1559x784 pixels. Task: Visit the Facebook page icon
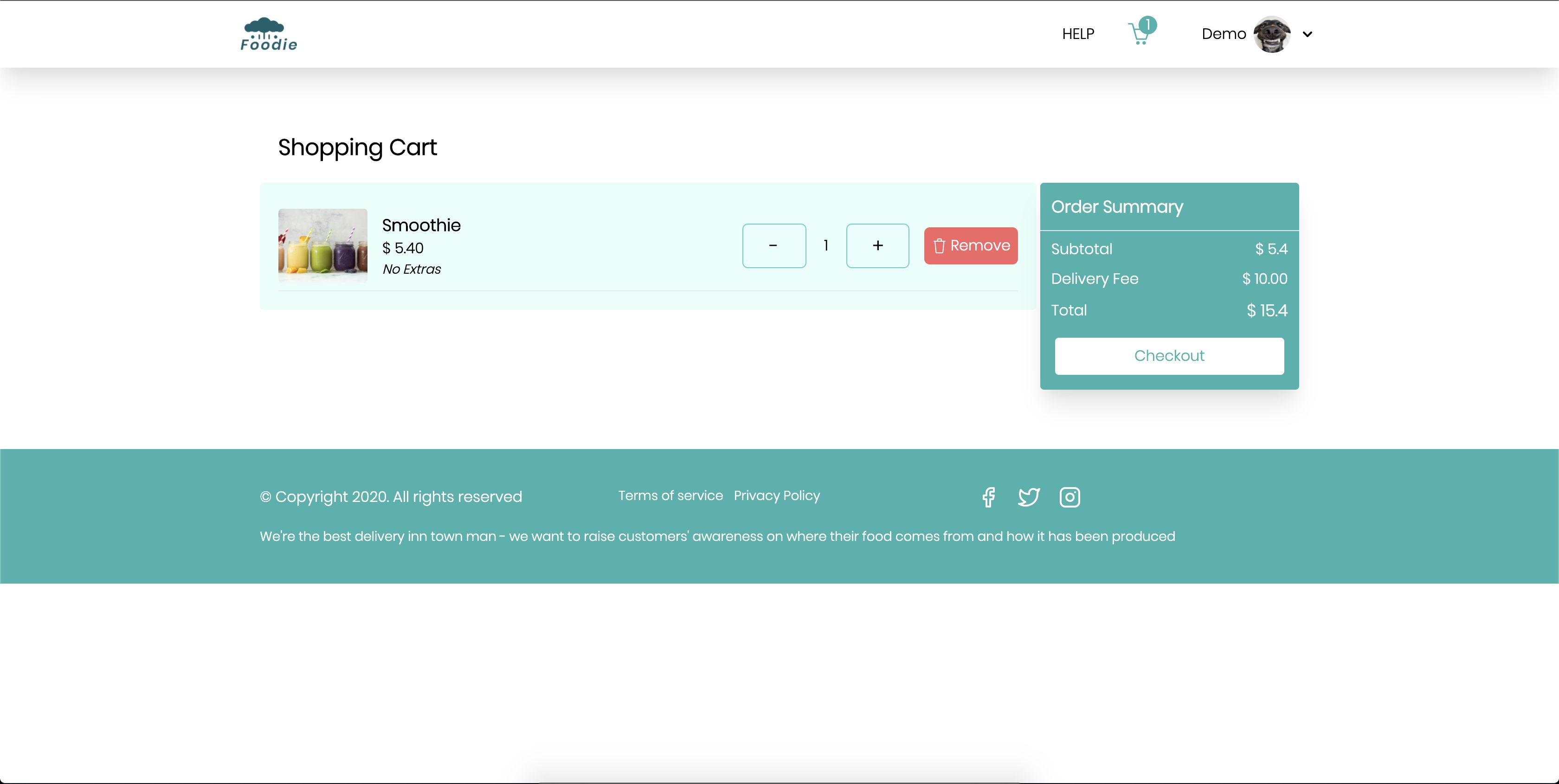(989, 497)
